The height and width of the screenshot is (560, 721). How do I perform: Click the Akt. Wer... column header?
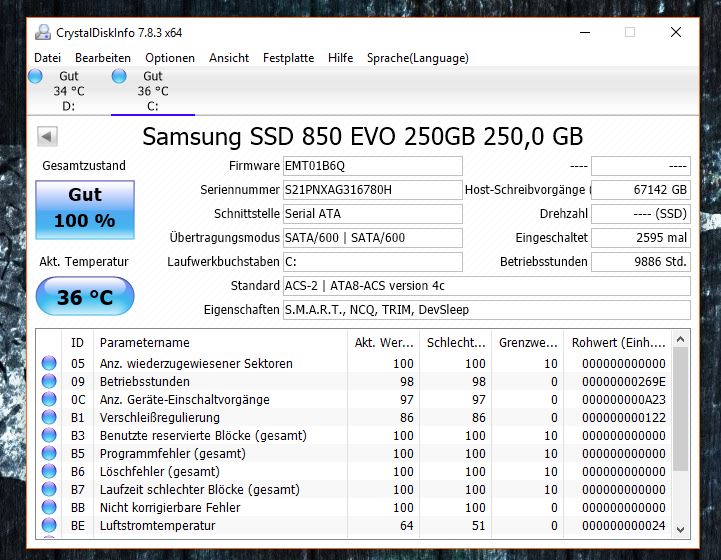point(383,343)
